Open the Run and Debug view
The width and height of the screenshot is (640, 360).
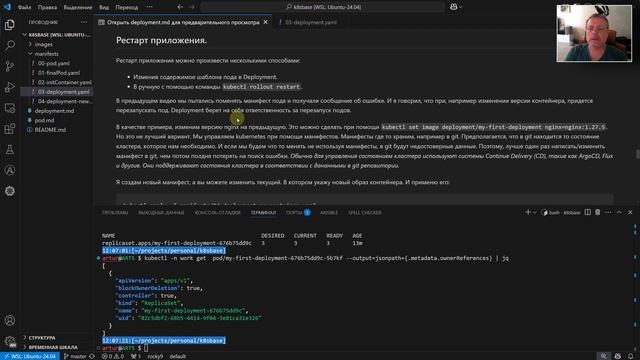click(10, 87)
